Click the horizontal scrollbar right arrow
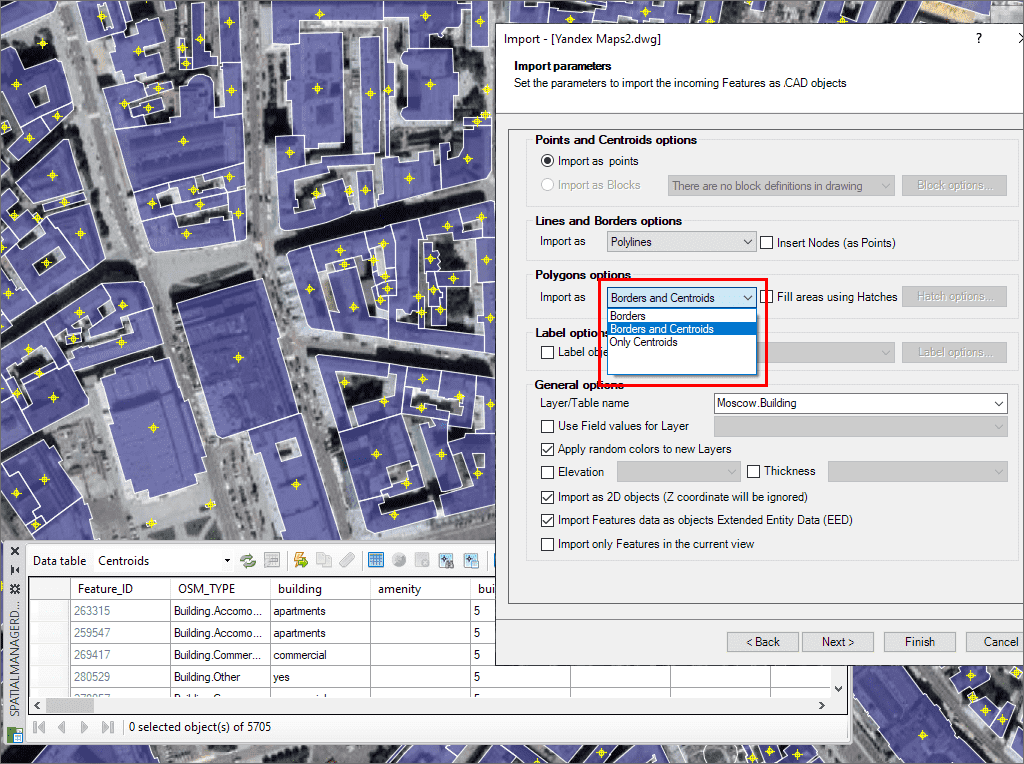Image resolution: width=1024 pixels, height=764 pixels. click(x=822, y=705)
